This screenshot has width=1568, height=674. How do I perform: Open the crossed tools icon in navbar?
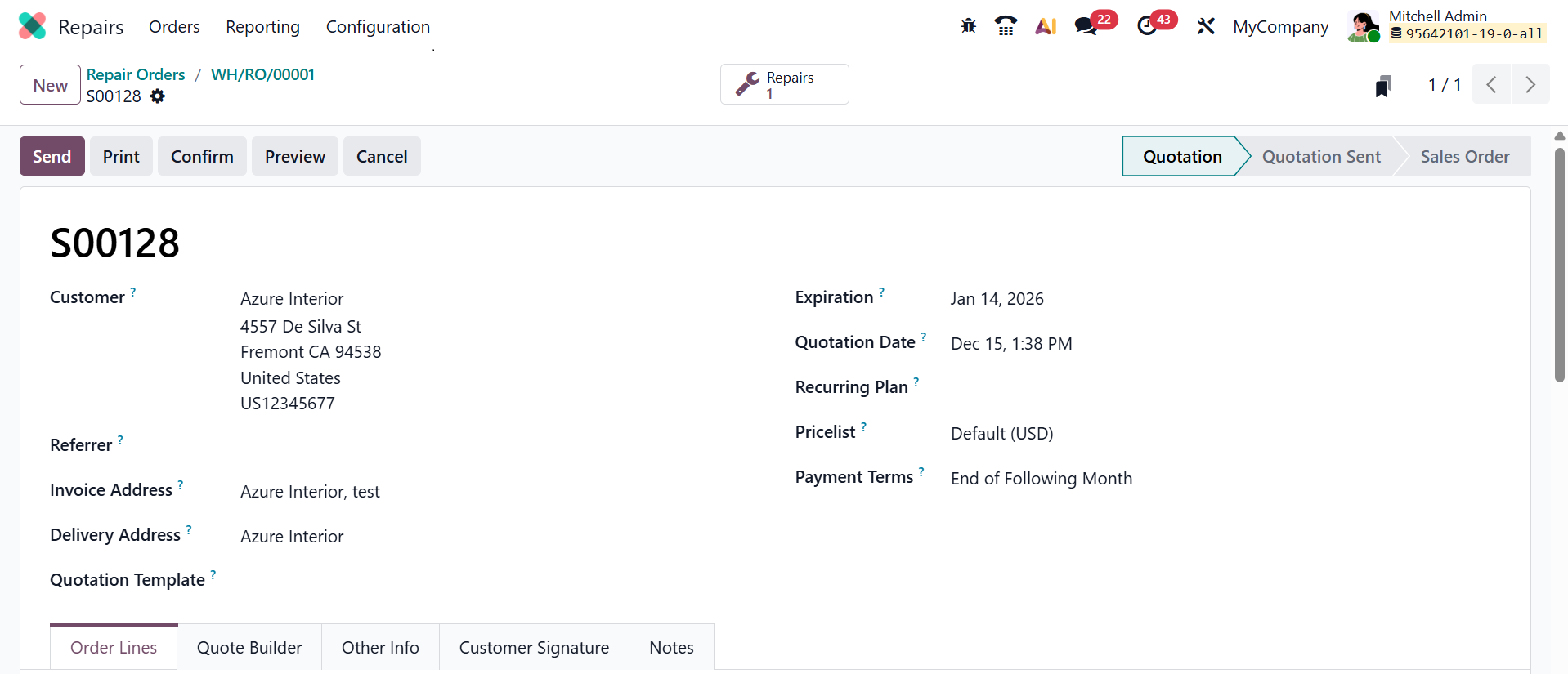1205,26
